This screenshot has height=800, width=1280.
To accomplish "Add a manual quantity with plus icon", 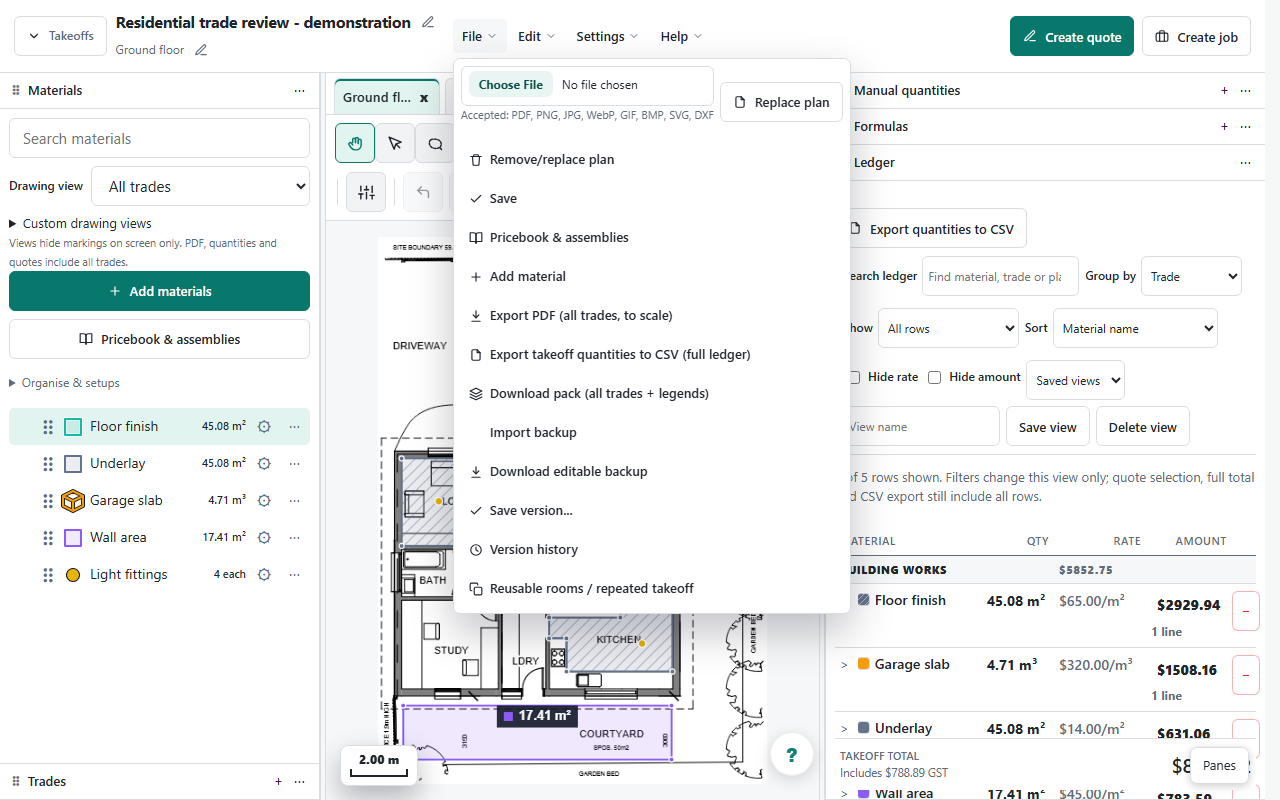I will click(1224, 90).
